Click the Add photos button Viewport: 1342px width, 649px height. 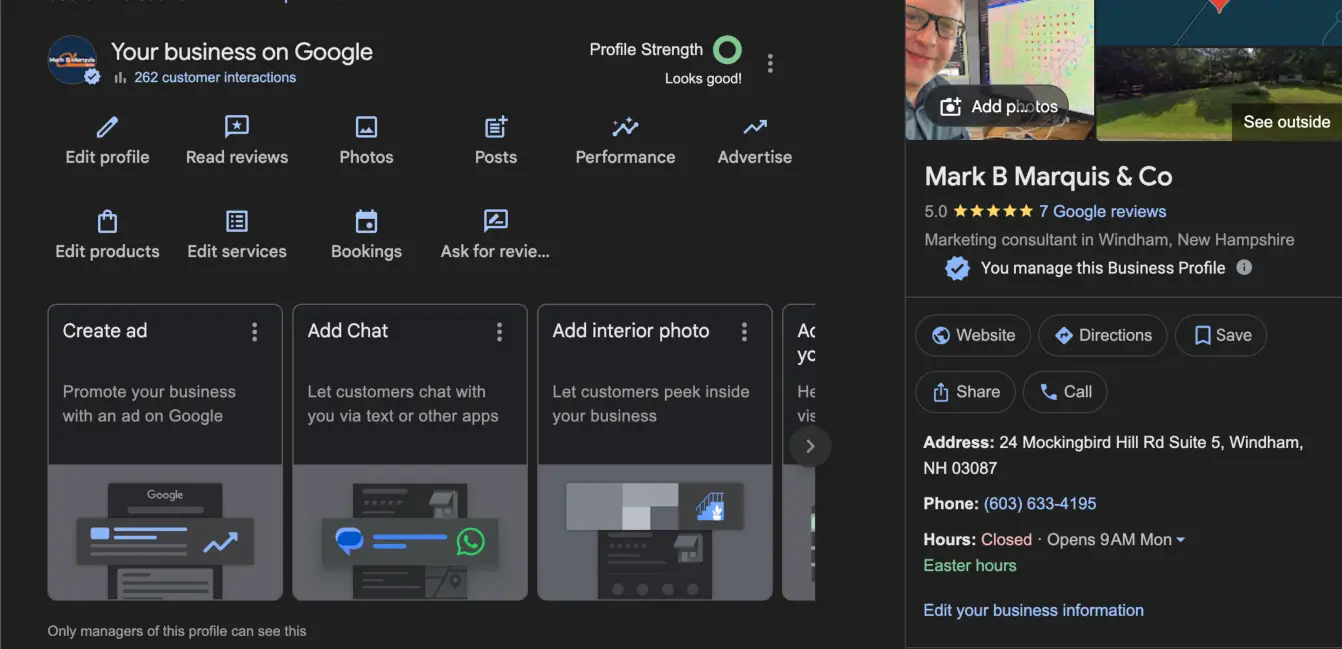click(998, 107)
